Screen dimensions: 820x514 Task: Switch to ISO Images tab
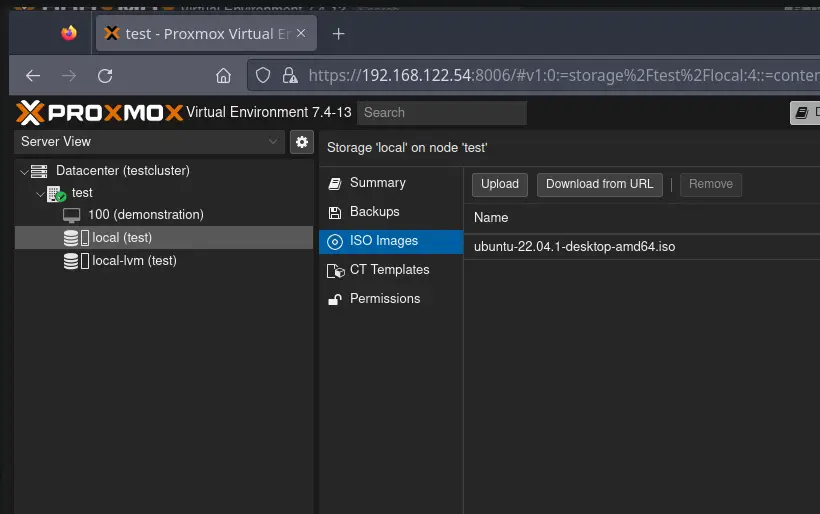[x=391, y=241]
